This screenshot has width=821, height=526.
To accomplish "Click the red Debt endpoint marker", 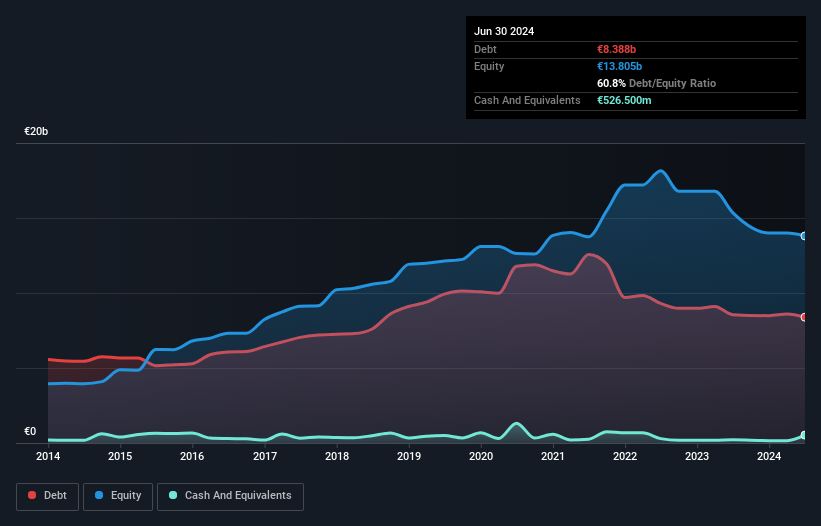I will click(x=804, y=317).
